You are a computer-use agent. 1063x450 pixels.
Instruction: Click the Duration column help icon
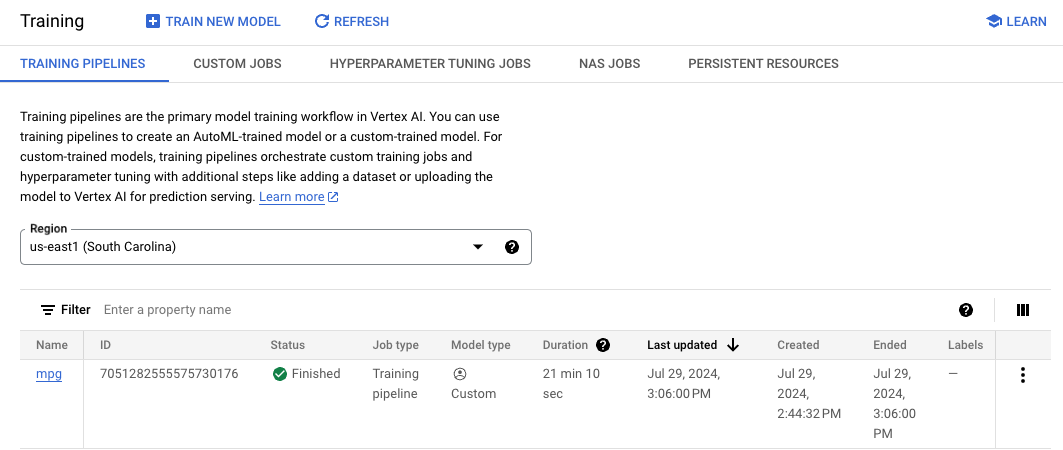(603, 345)
